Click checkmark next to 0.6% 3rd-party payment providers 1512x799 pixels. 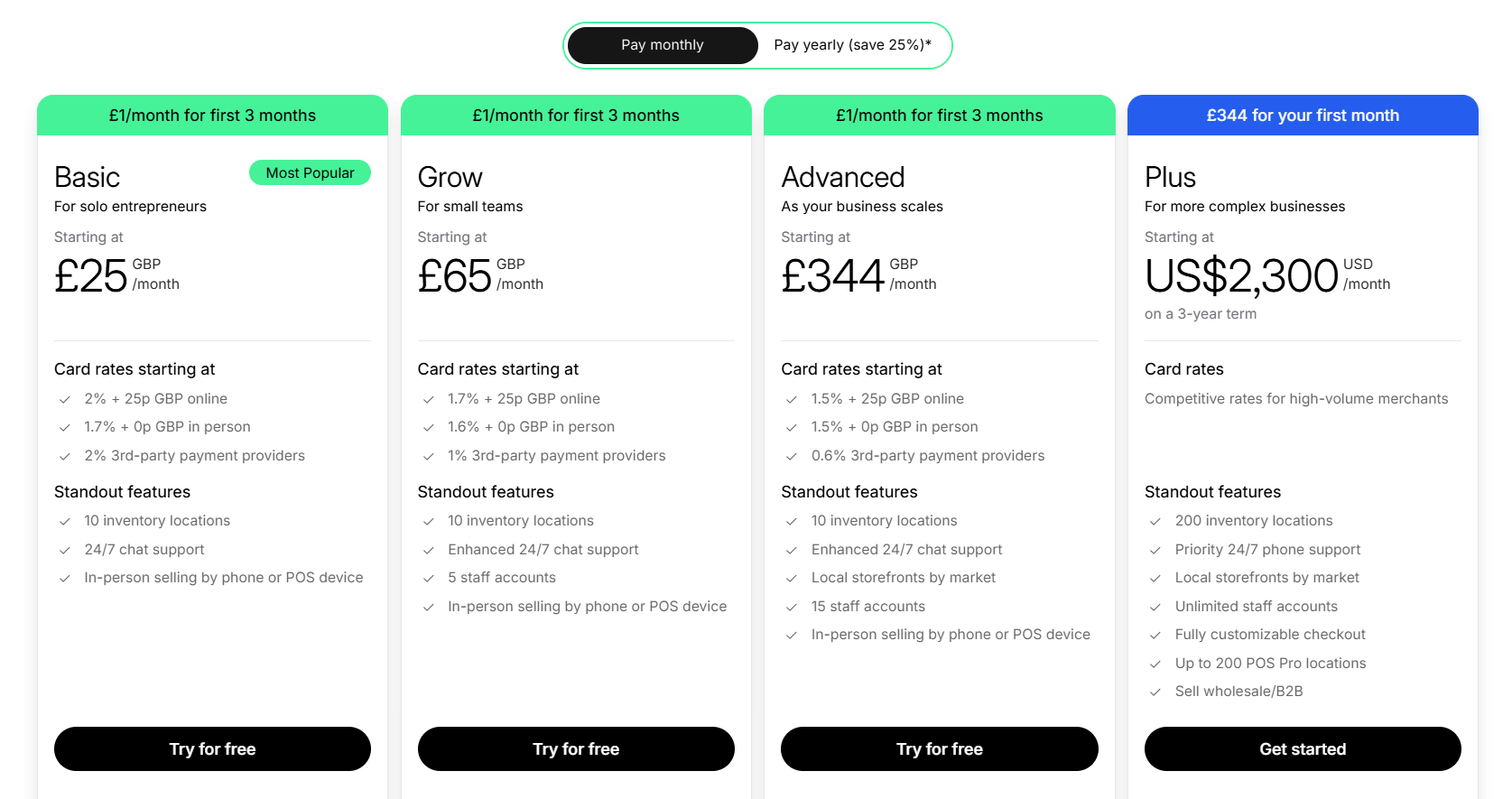coord(792,456)
